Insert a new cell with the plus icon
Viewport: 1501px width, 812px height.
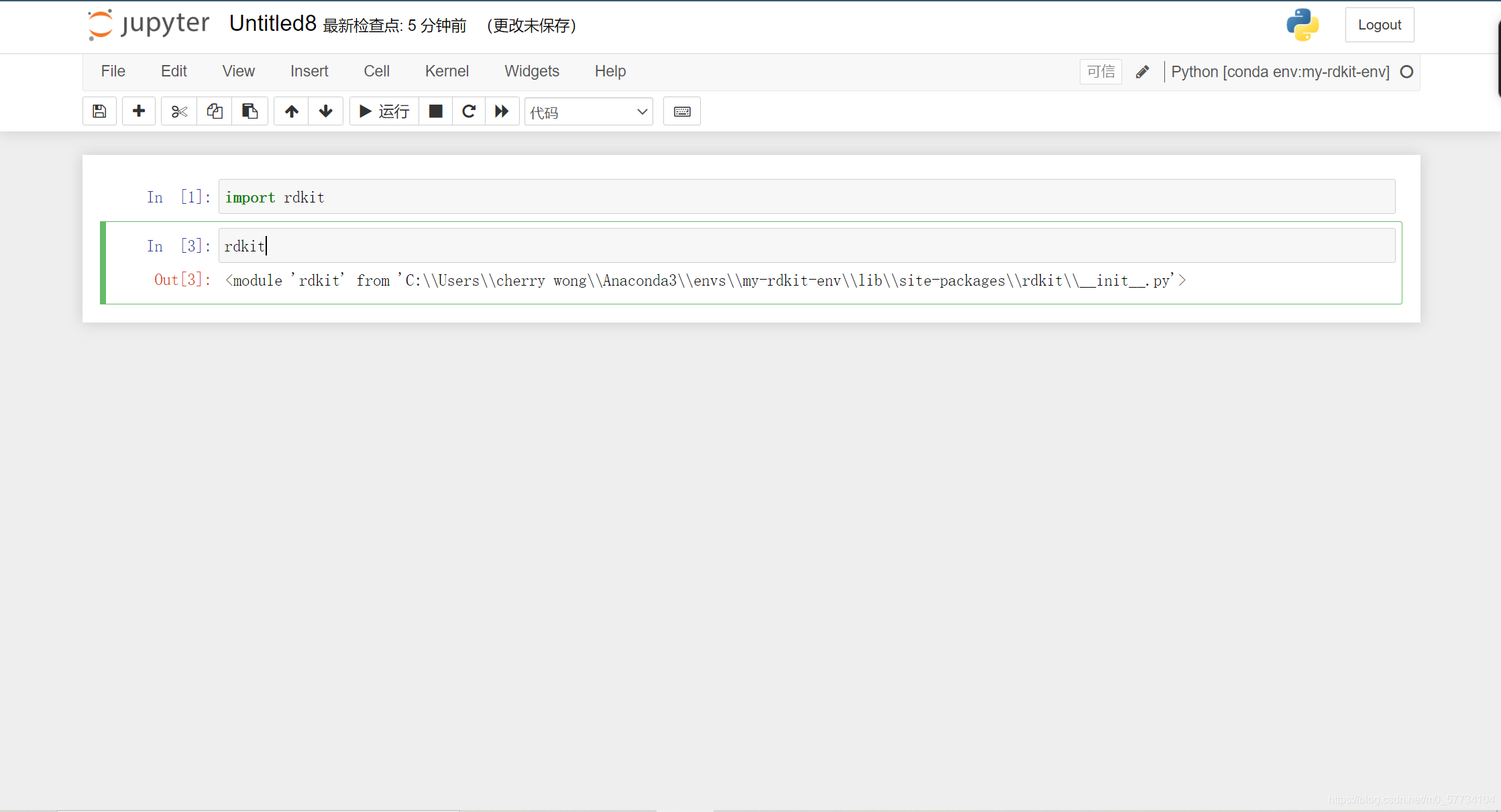tap(139, 111)
